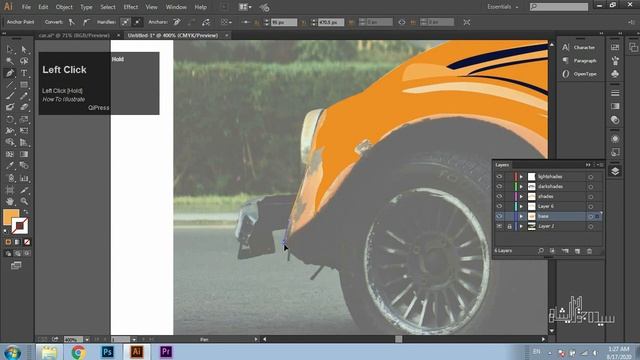640x360 pixels.
Task: Select the Eyedropper tool
Action: click(9, 166)
